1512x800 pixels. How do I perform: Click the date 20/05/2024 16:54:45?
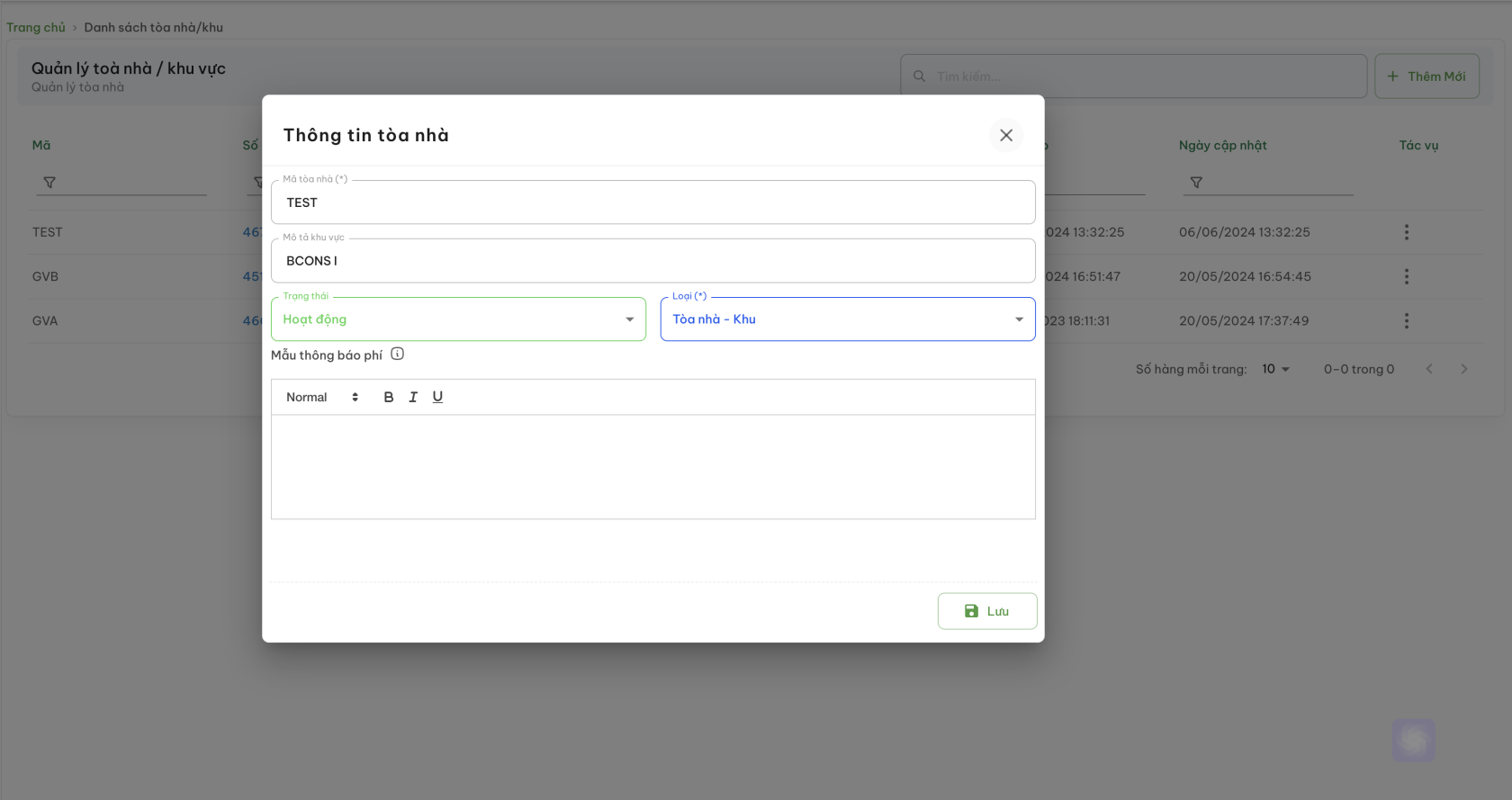tap(1245, 276)
